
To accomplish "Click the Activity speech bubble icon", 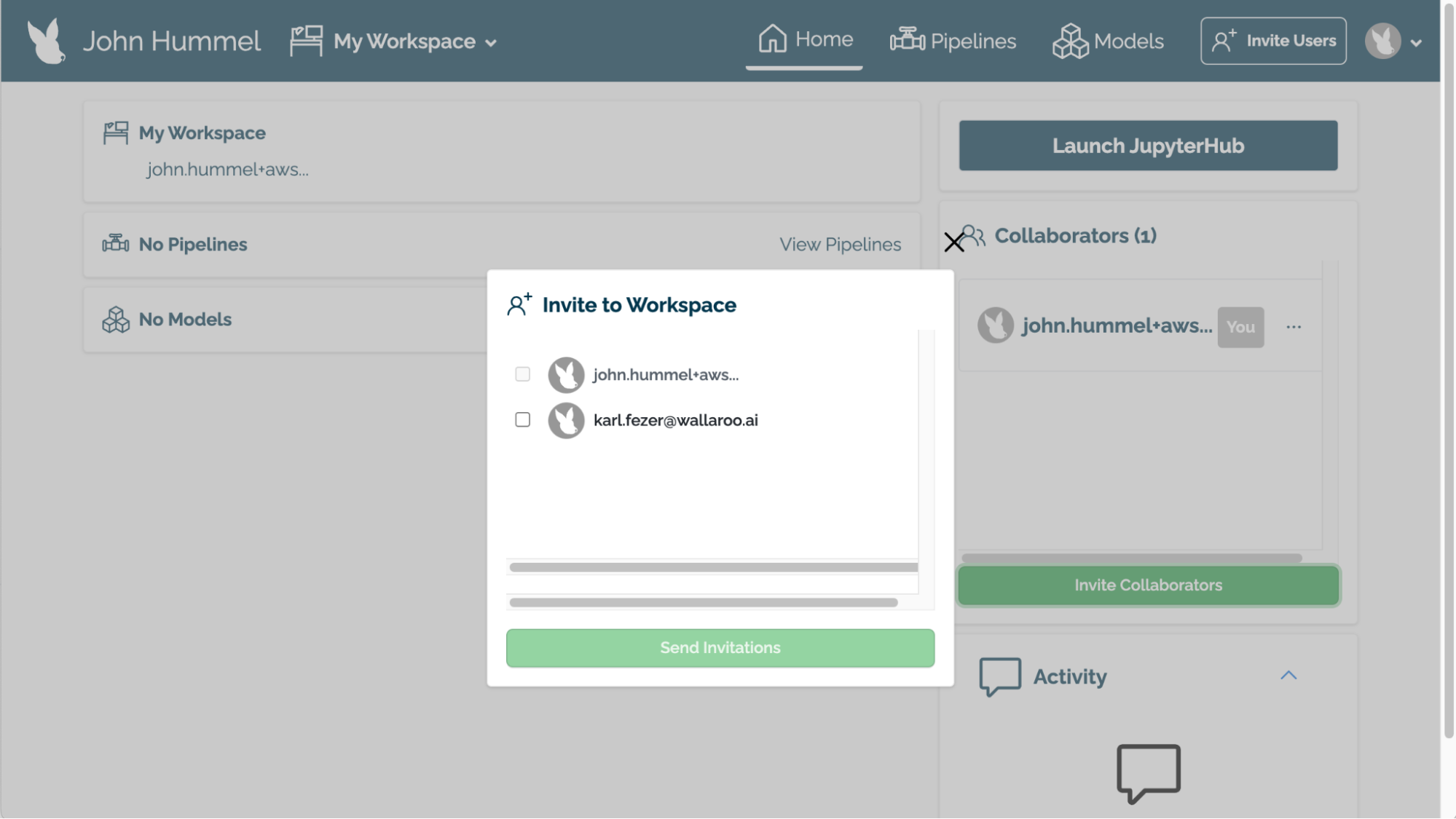I will tap(999, 676).
